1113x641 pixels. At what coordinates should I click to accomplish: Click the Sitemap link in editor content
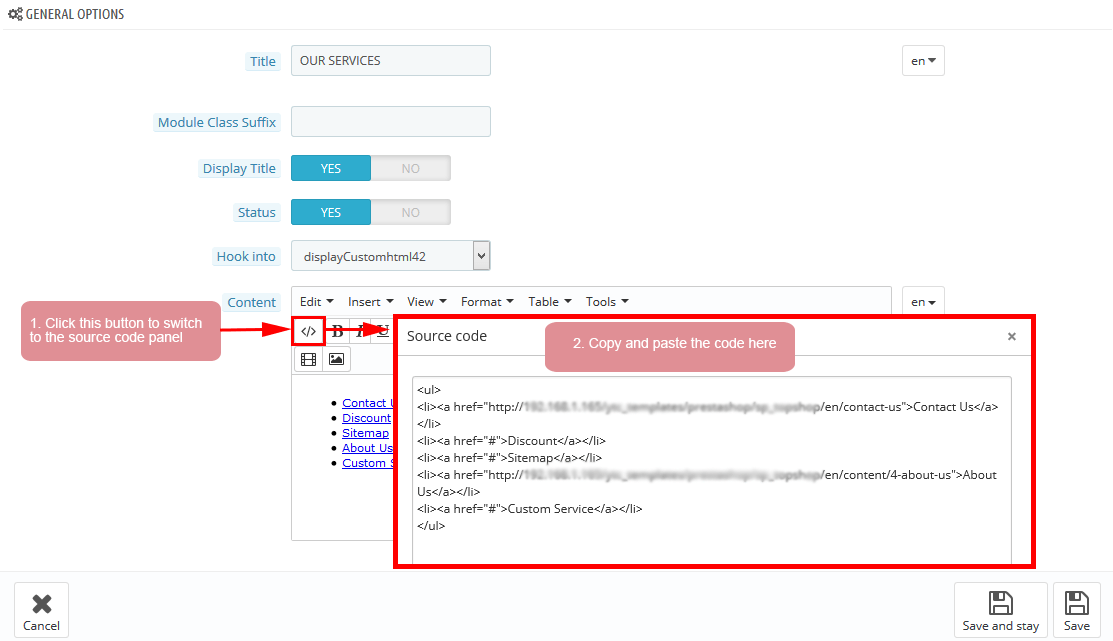pyautogui.click(x=366, y=433)
